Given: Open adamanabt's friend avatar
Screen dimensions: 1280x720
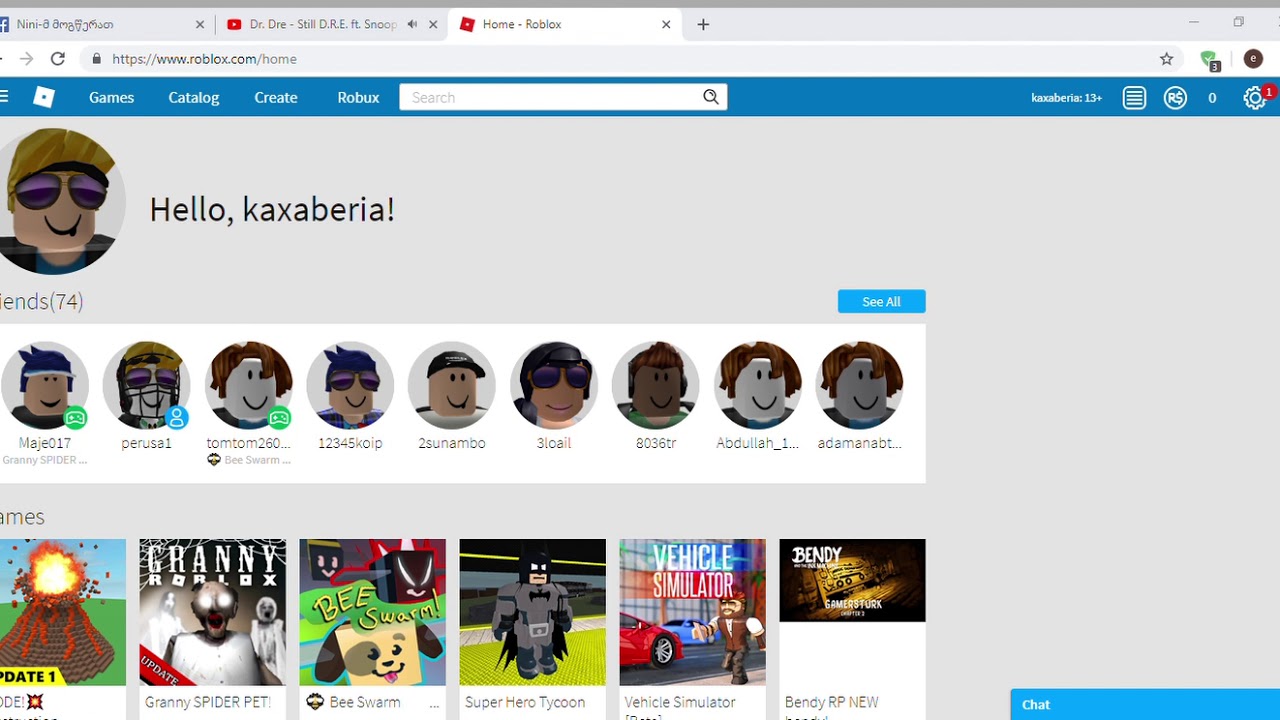Looking at the screenshot, I should [x=860, y=386].
